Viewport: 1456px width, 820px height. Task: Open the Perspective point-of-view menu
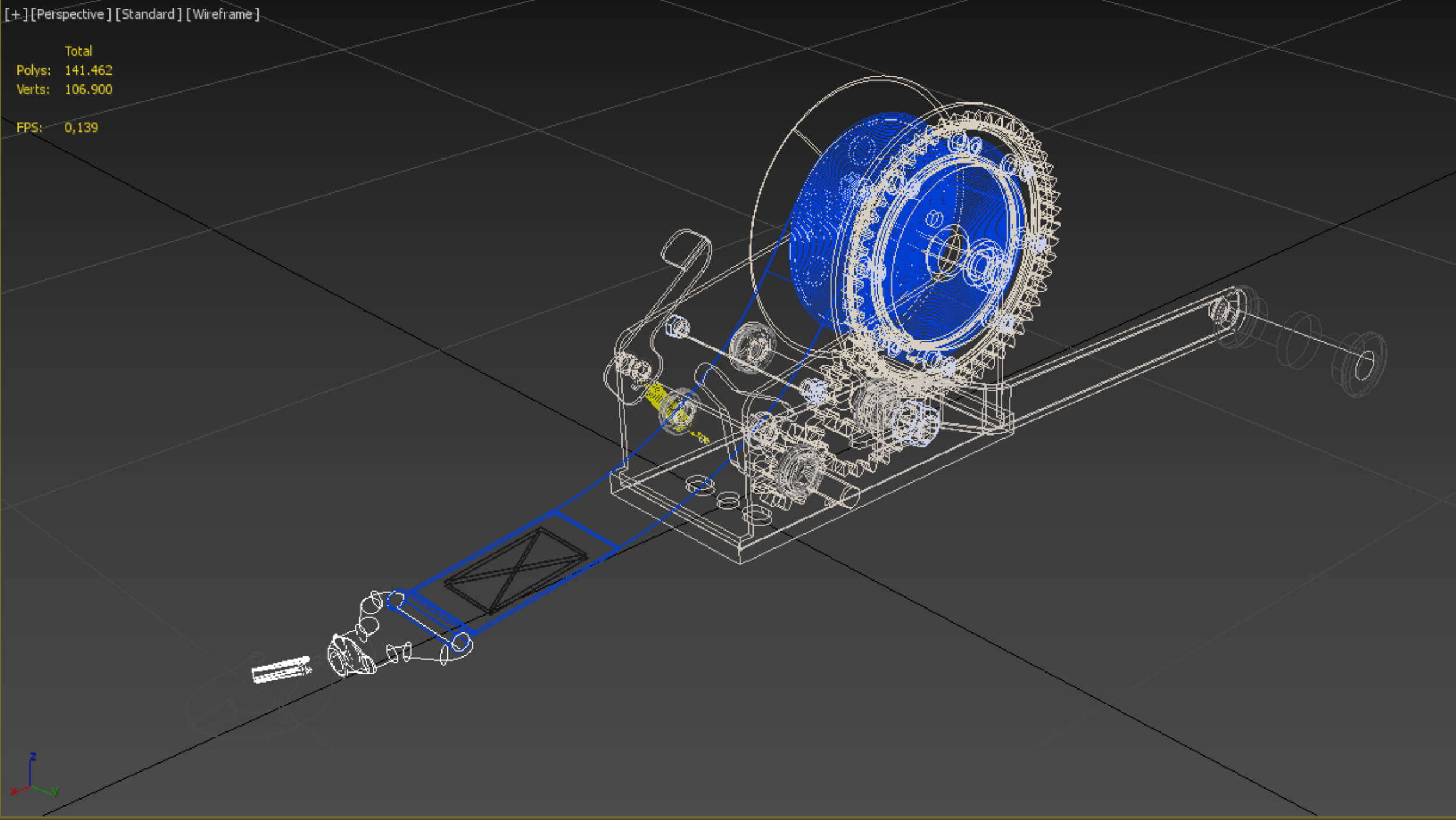[70, 15]
